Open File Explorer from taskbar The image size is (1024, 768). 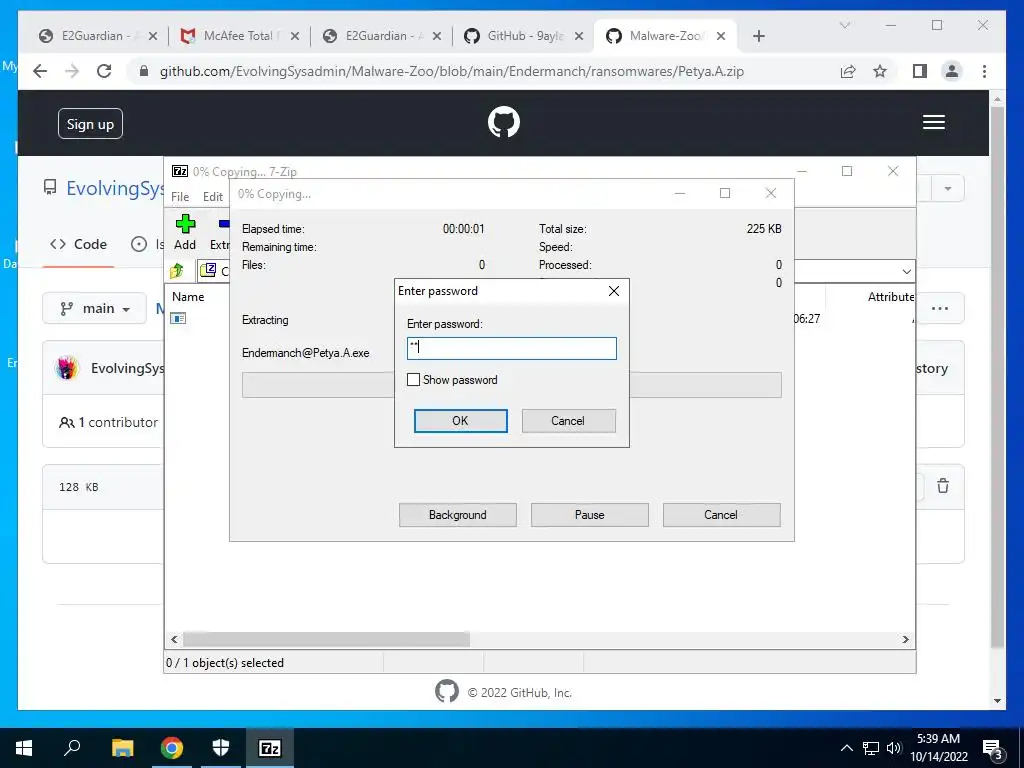pos(122,748)
